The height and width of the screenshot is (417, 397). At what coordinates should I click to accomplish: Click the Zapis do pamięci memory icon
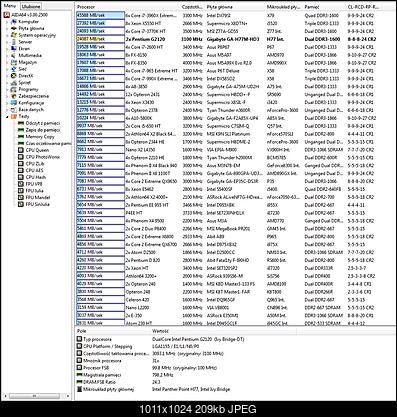pyautogui.click(x=21, y=130)
